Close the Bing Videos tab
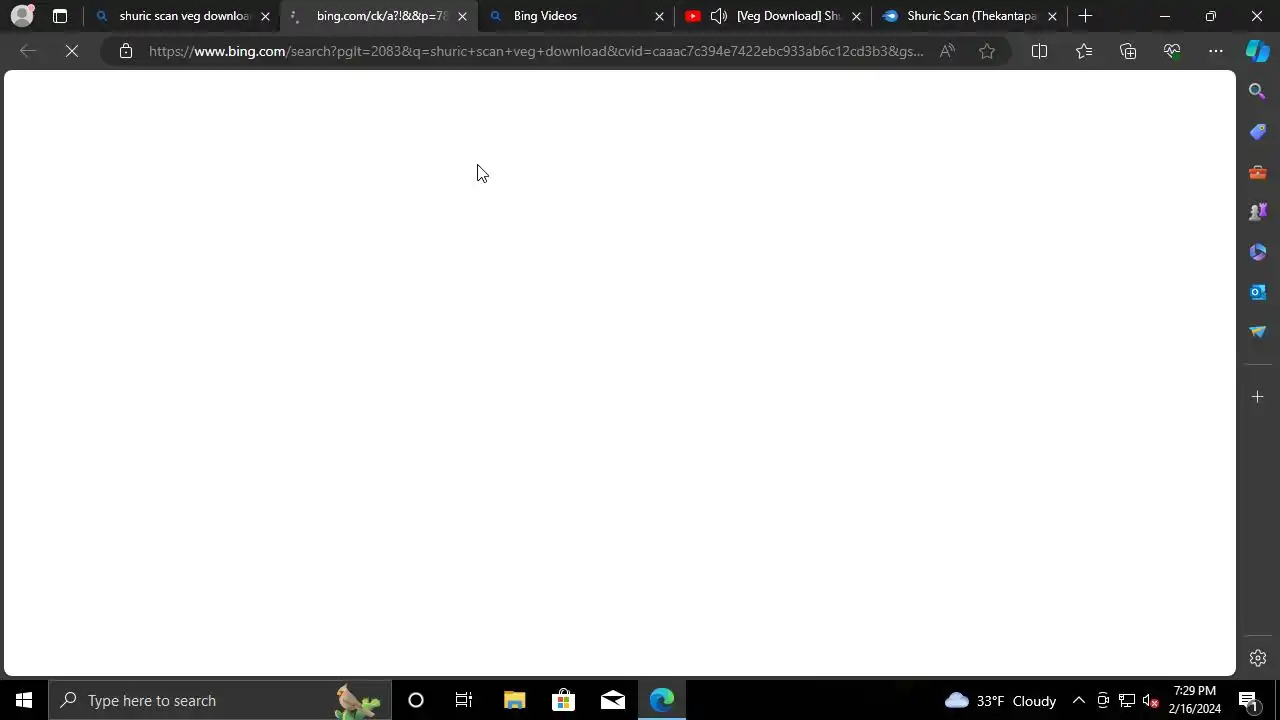Screen dimensions: 1280x720 [659, 16]
